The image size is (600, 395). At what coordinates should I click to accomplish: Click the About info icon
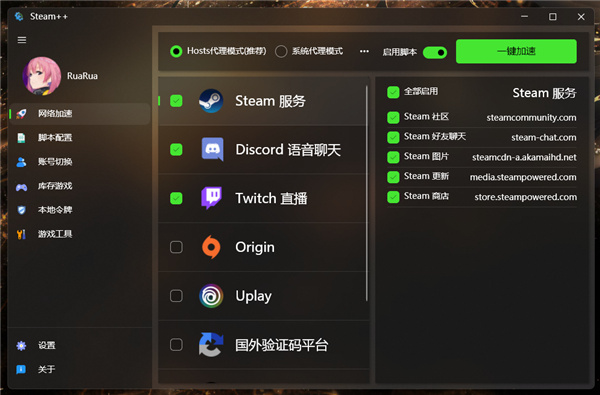pos(21,369)
